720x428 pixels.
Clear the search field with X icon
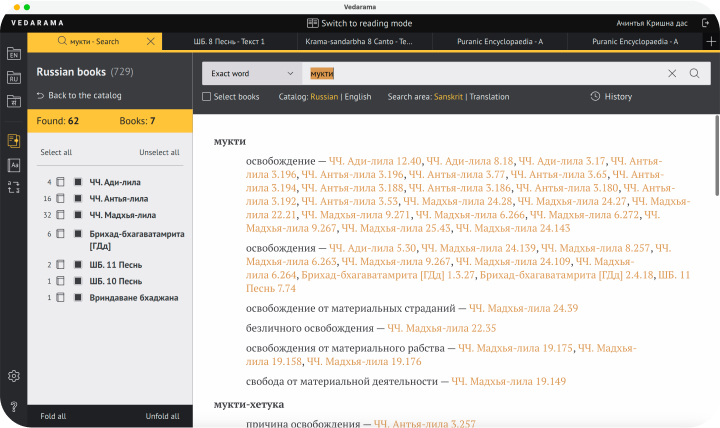[672, 73]
